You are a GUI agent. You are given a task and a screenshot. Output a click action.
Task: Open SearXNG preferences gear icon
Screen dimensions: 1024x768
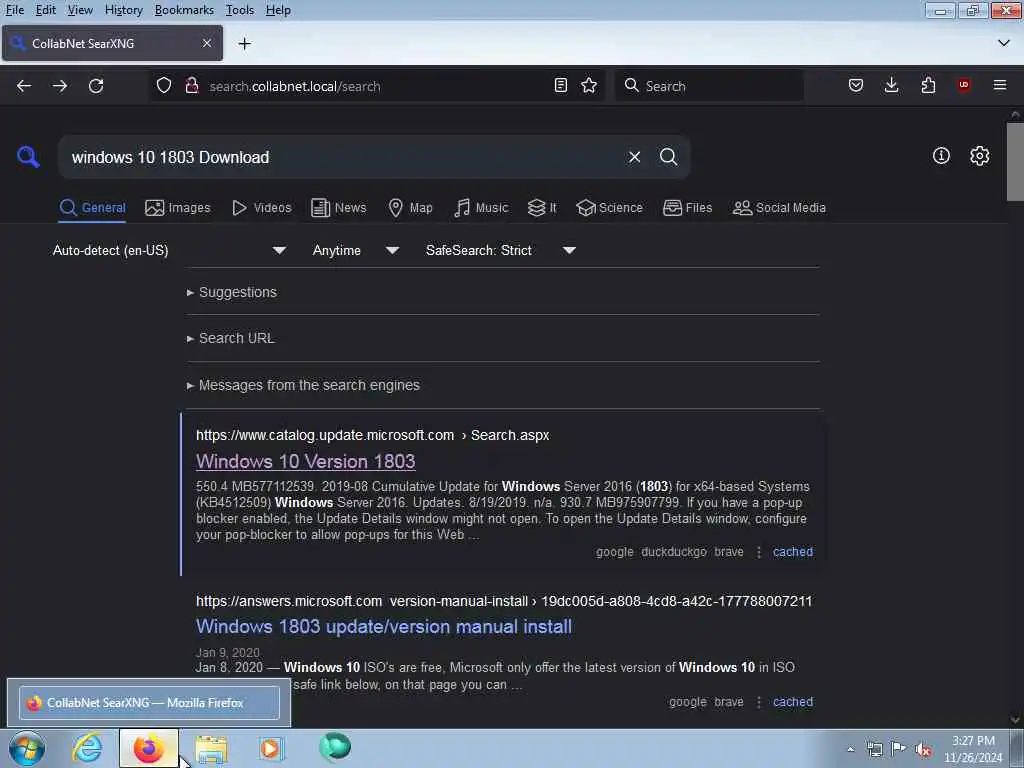[980, 155]
